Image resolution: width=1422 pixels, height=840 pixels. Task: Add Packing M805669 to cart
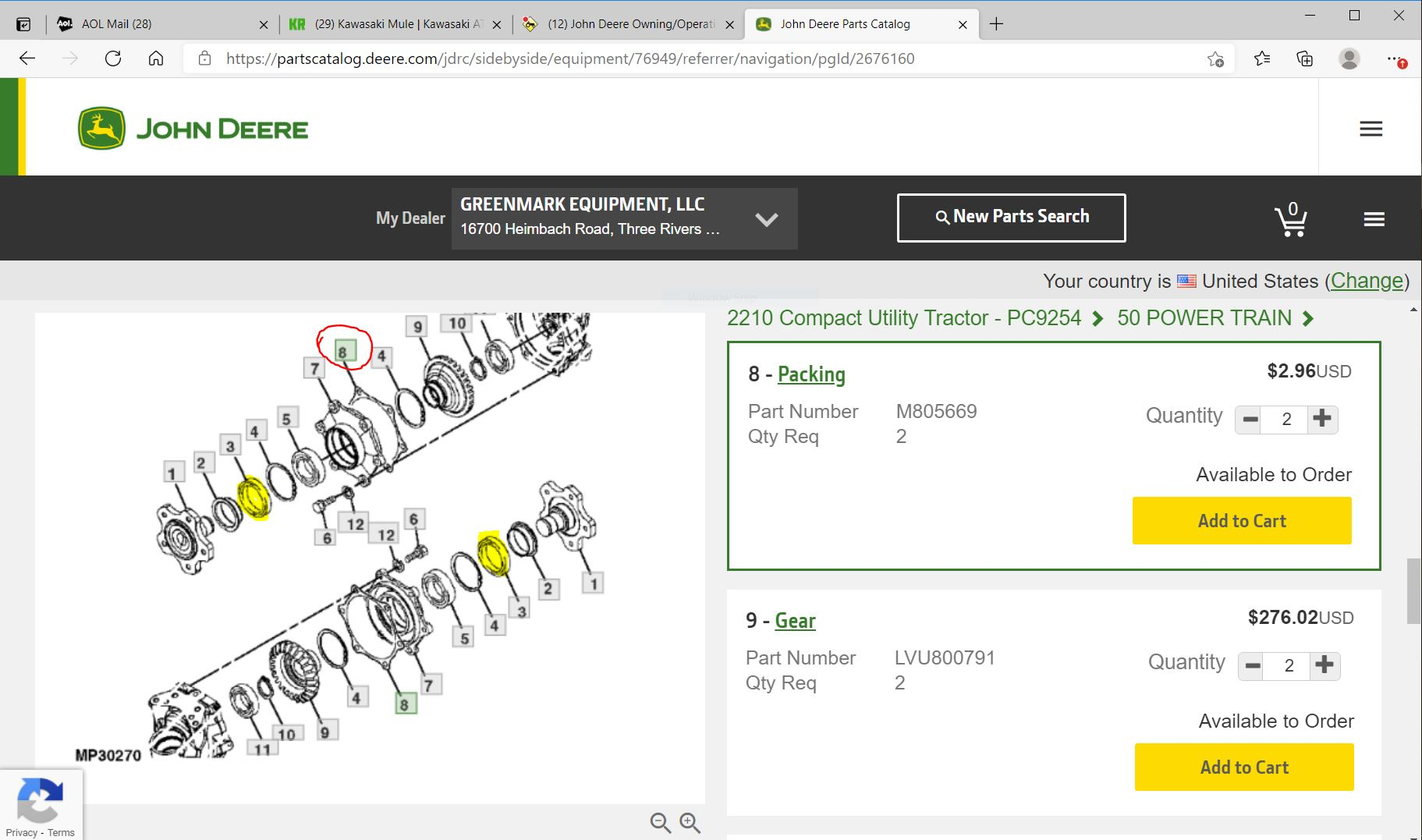pyautogui.click(x=1242, y=521)
